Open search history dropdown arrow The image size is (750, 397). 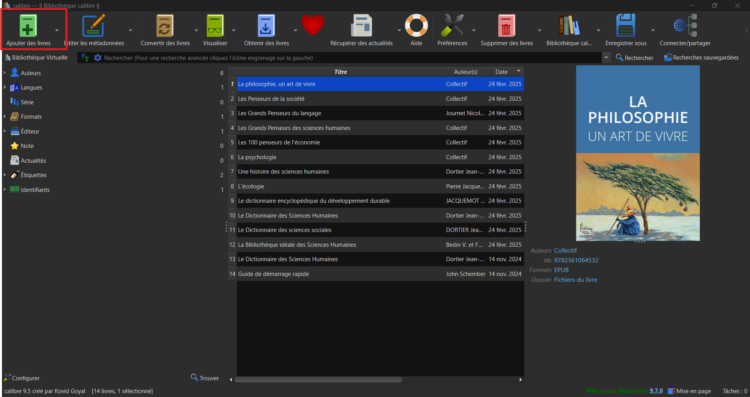[606, 57]
